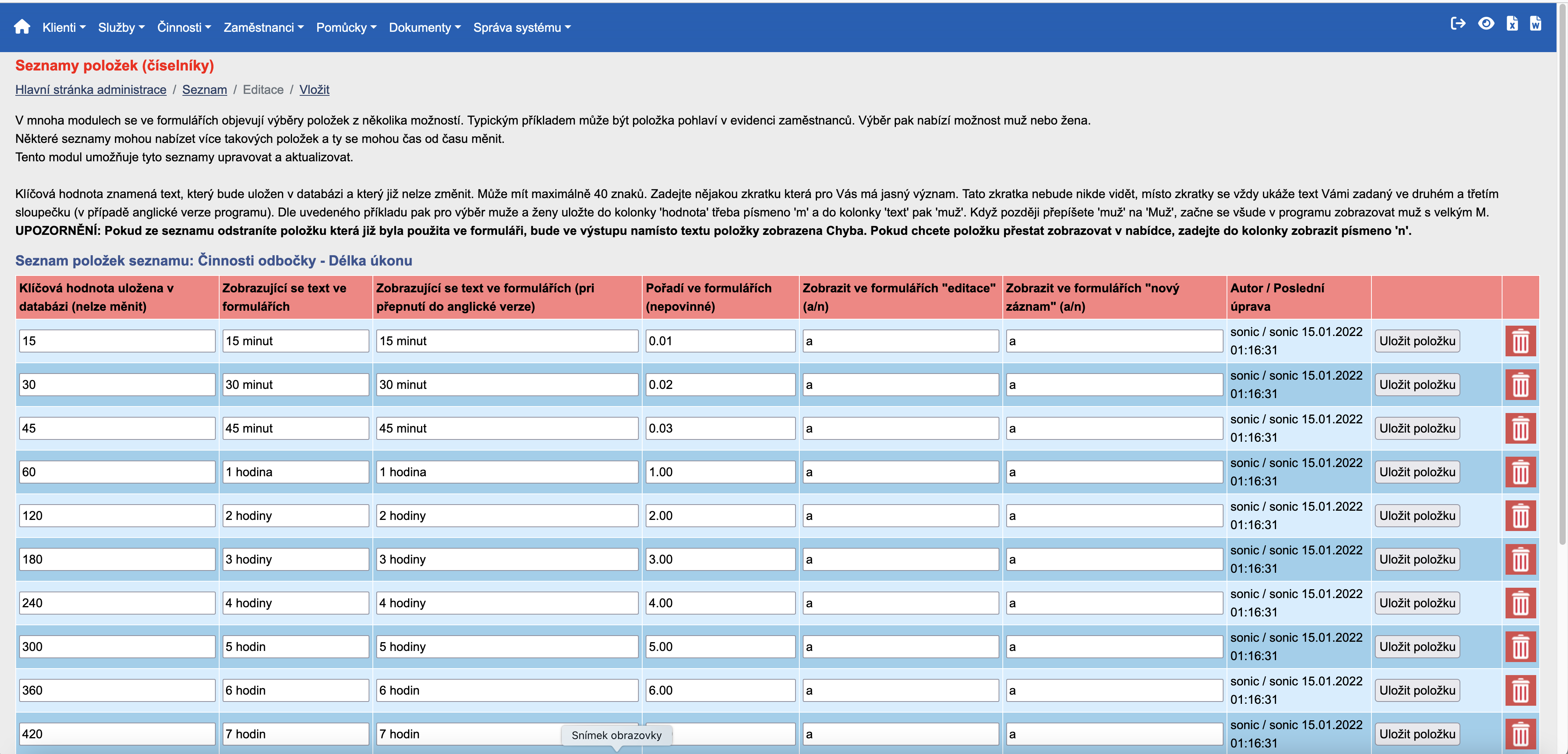The image size is (1568, 754).
Task: Remove the 6 hodin row via trash icon
Action: point(1520,690)
